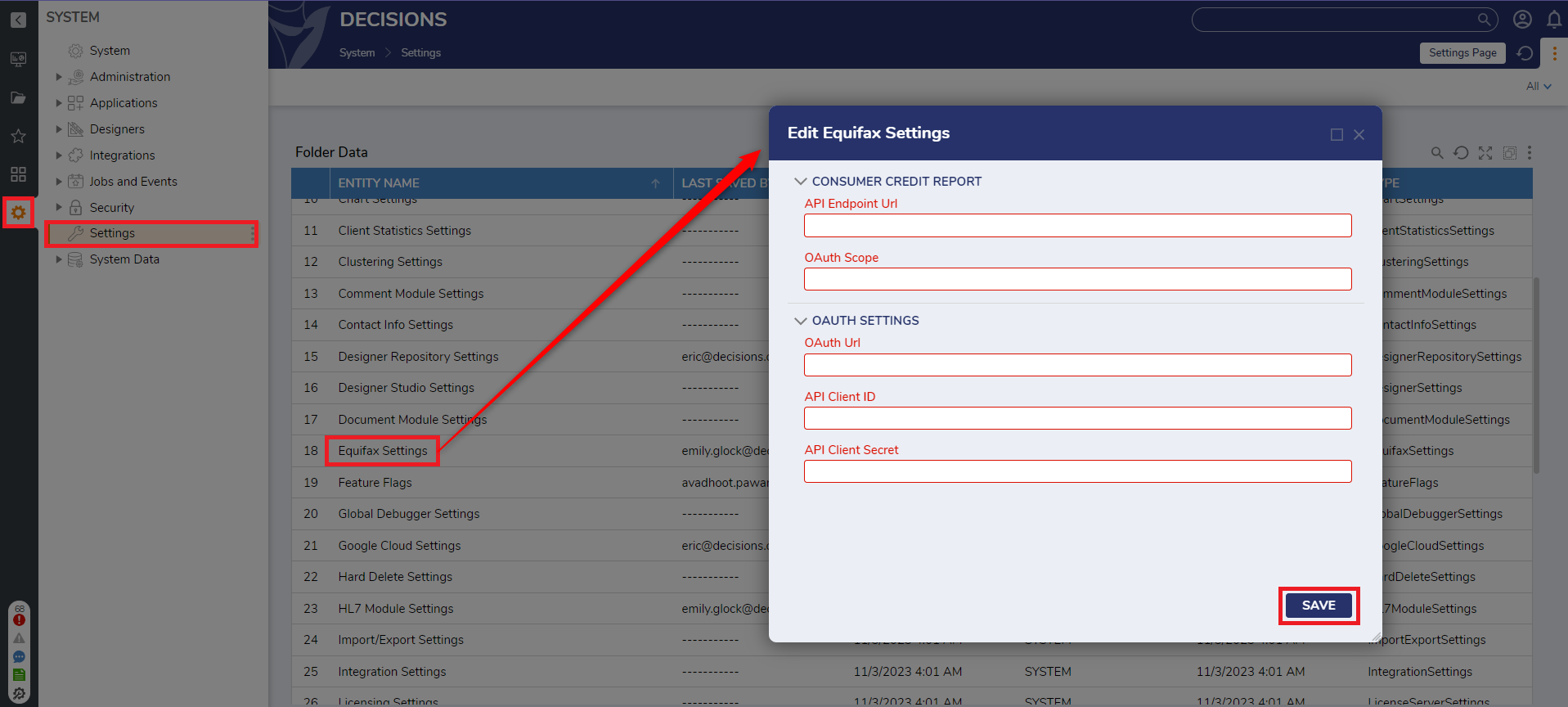This screenshot has width=1568, height=707.
Task: Refresh the Folder Data list
Action: point(1461,153)
